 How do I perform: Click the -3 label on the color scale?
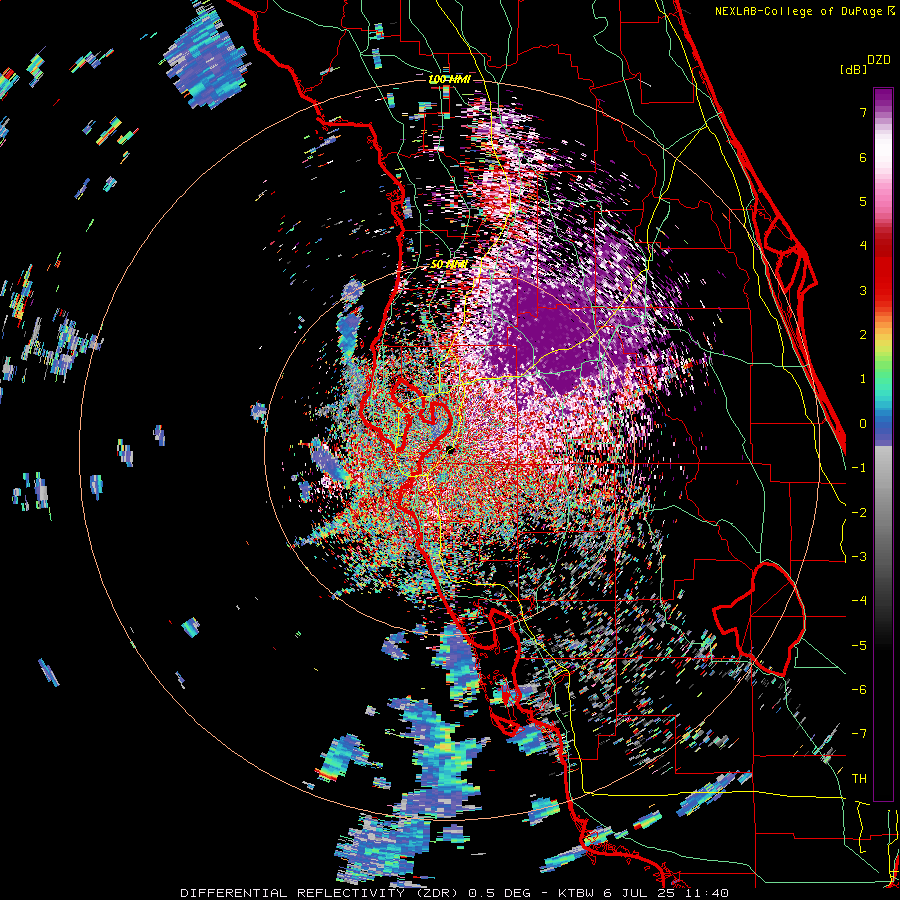859,557
